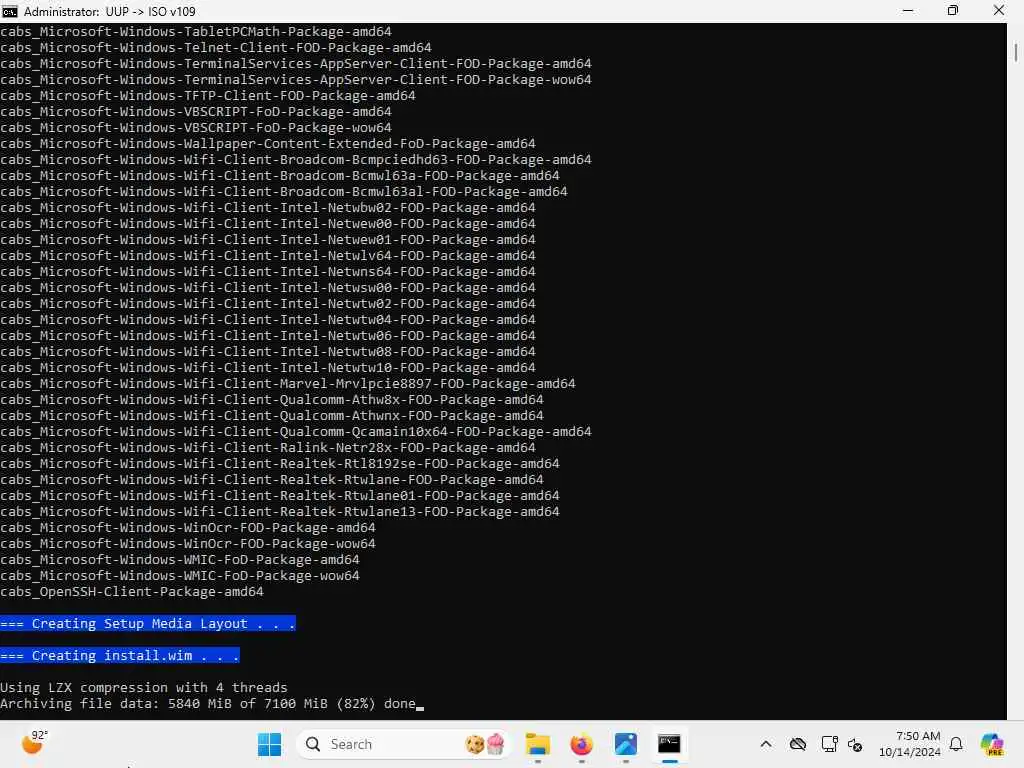Viewport: 1024px width, 768px height.
Task: Click the text 'Using LZX compression with 4 threads'
Action: click(144, 688)
